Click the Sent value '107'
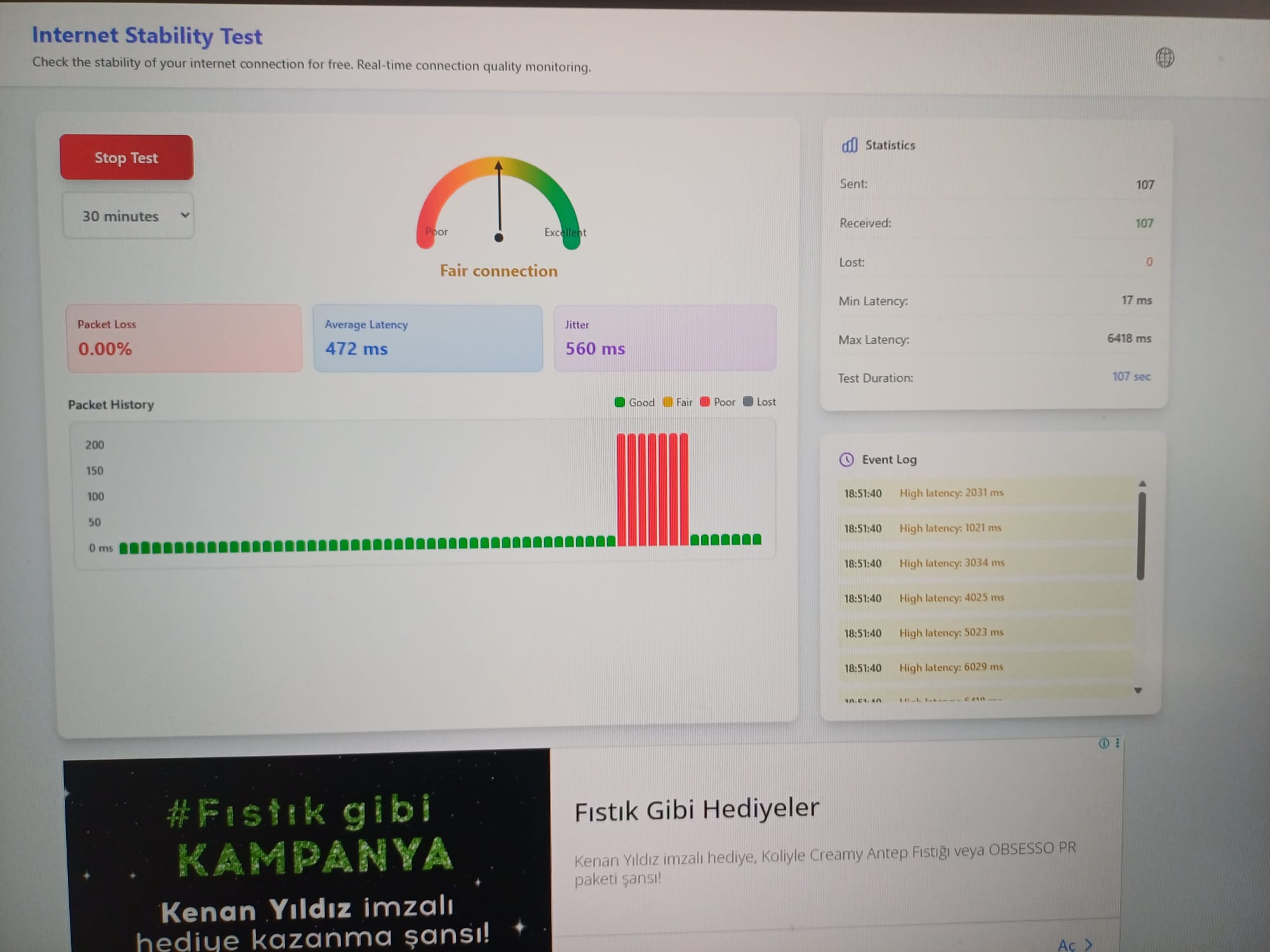The height and width of the screenshot is (952, 1270). (1145, 185)
